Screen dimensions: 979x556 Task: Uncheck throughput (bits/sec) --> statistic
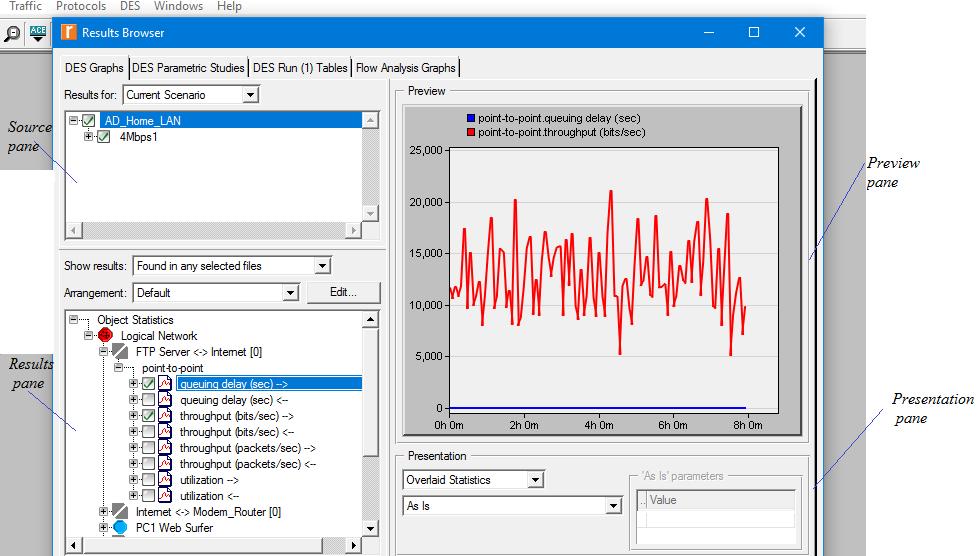click(x=149, y=416)
